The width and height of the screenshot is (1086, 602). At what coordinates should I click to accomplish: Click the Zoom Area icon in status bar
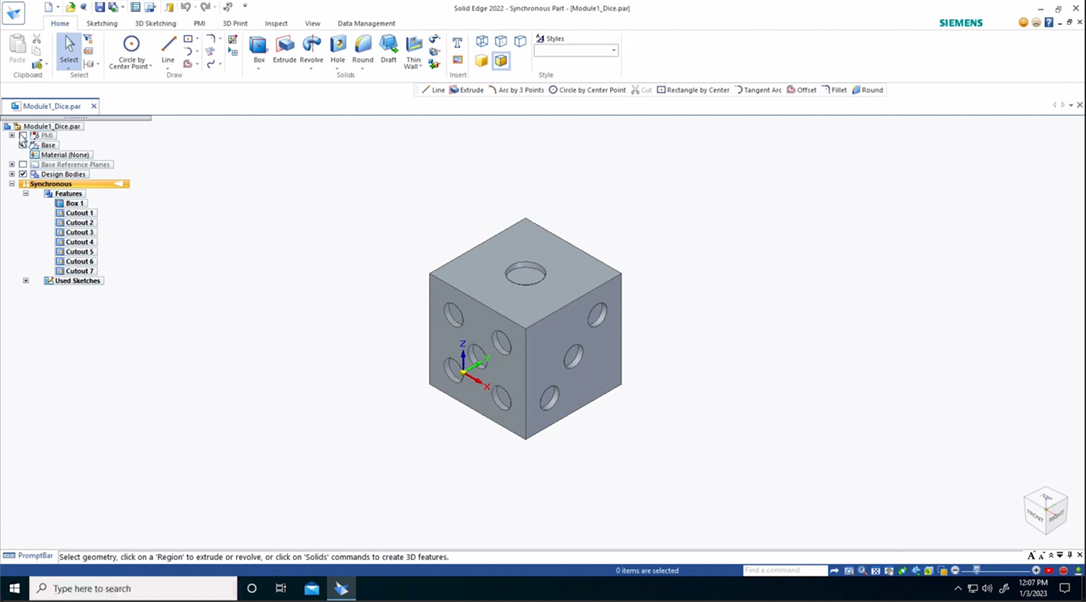click(849, 571)
